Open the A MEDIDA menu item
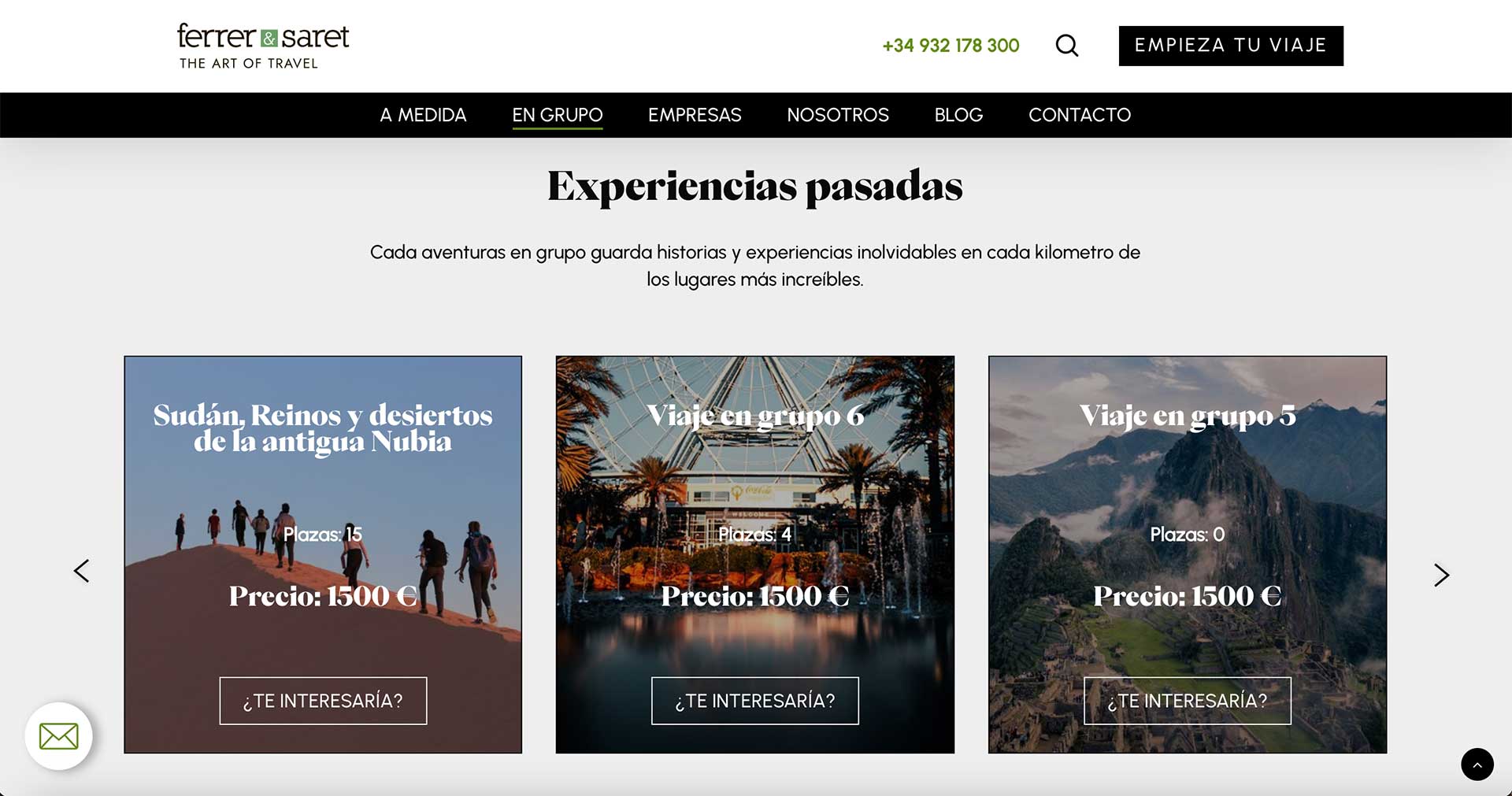The image size is (1512, 796). (x=423, y=115)
